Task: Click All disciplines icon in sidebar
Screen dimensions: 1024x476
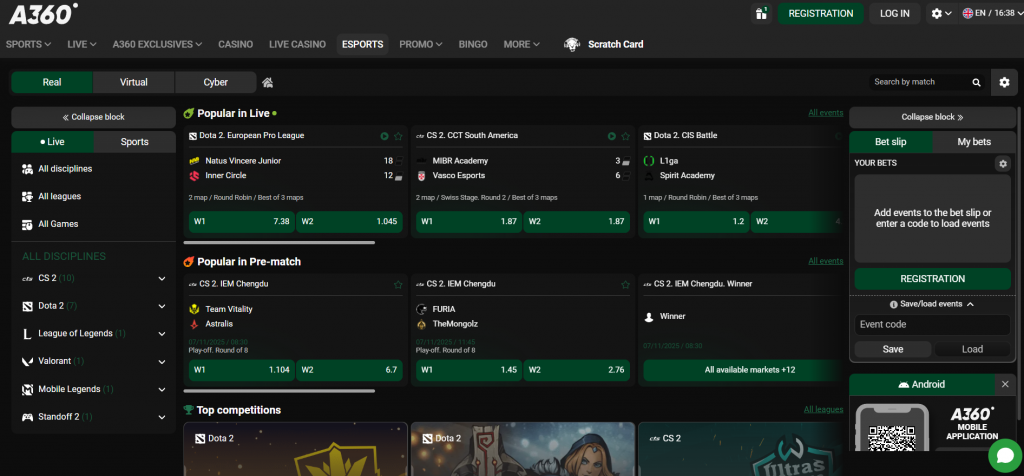Action: [27, 169]
